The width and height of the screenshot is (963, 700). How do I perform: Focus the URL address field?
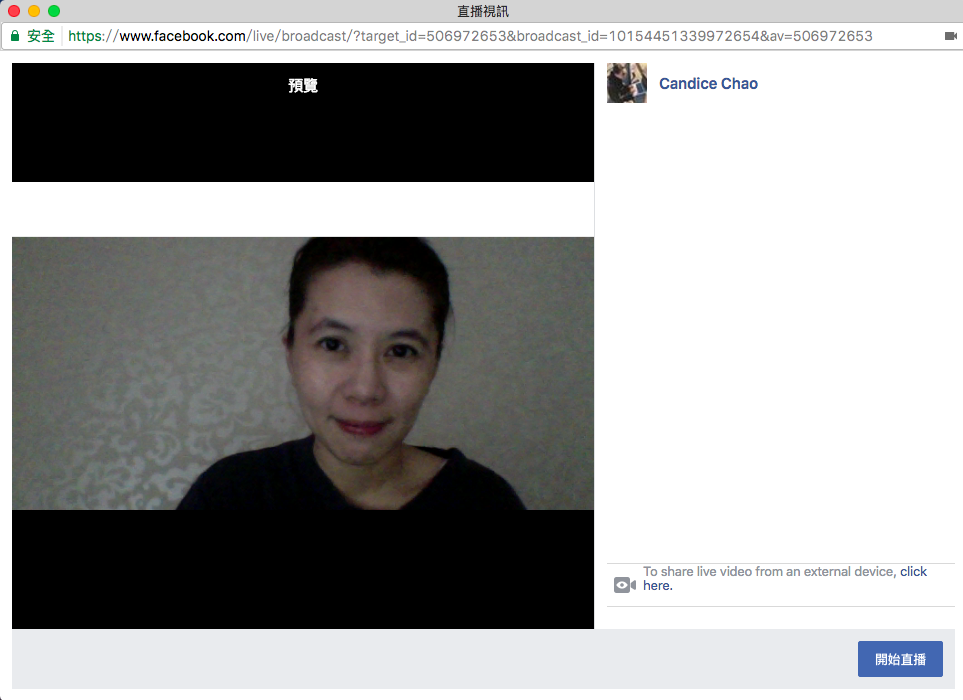click(500, 36)
